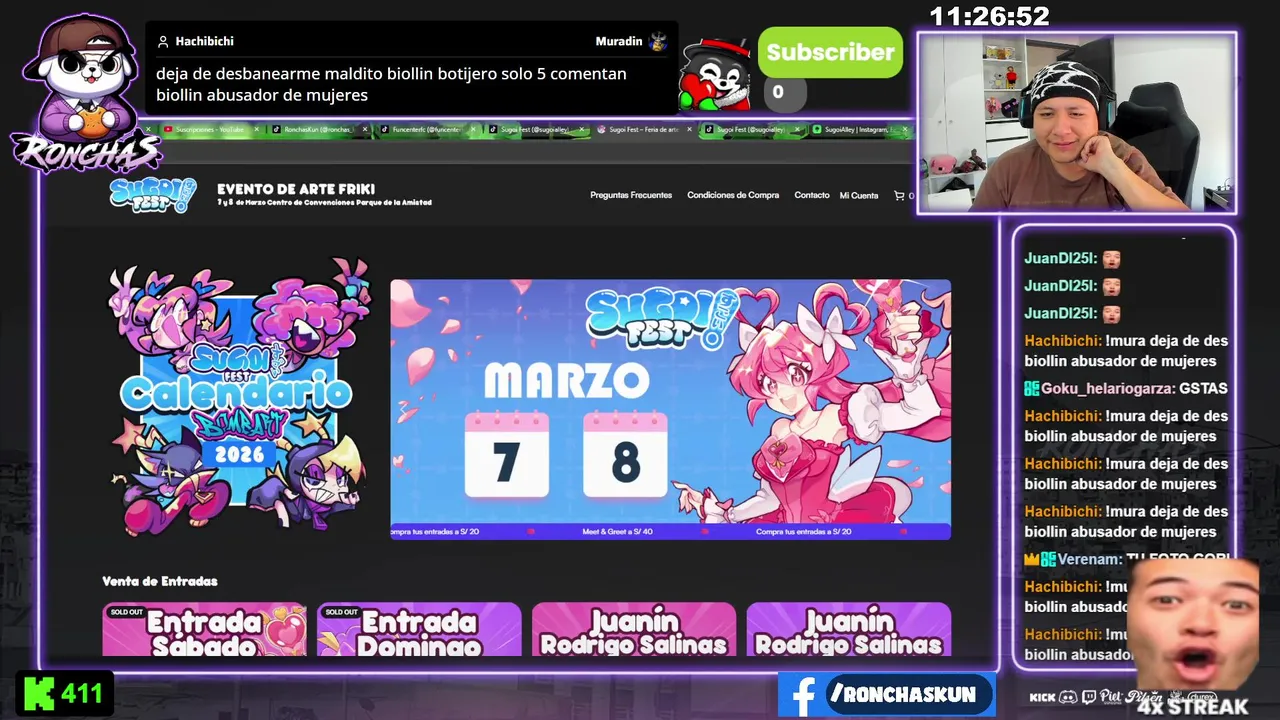Click the Pilsen sponsor logo
Screen dimensions: 1280x720
[x=1143, y=697]
